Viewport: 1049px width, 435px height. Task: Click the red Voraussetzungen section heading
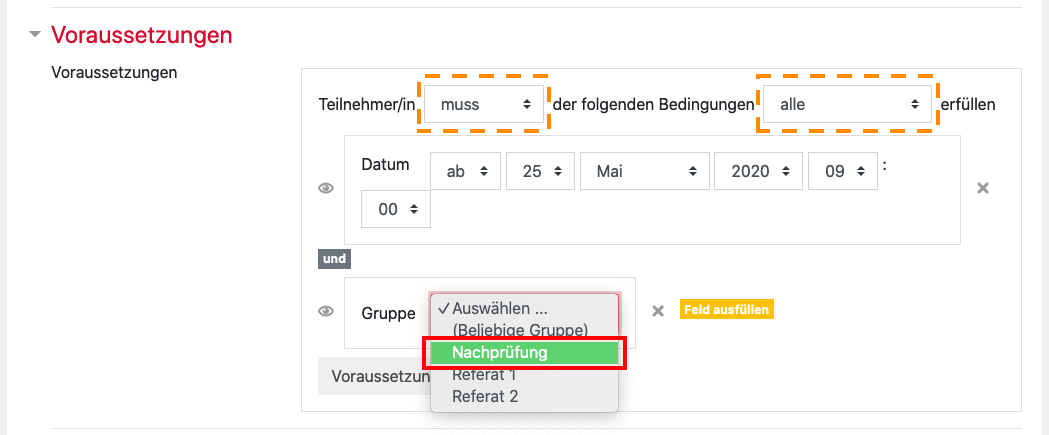141,35
